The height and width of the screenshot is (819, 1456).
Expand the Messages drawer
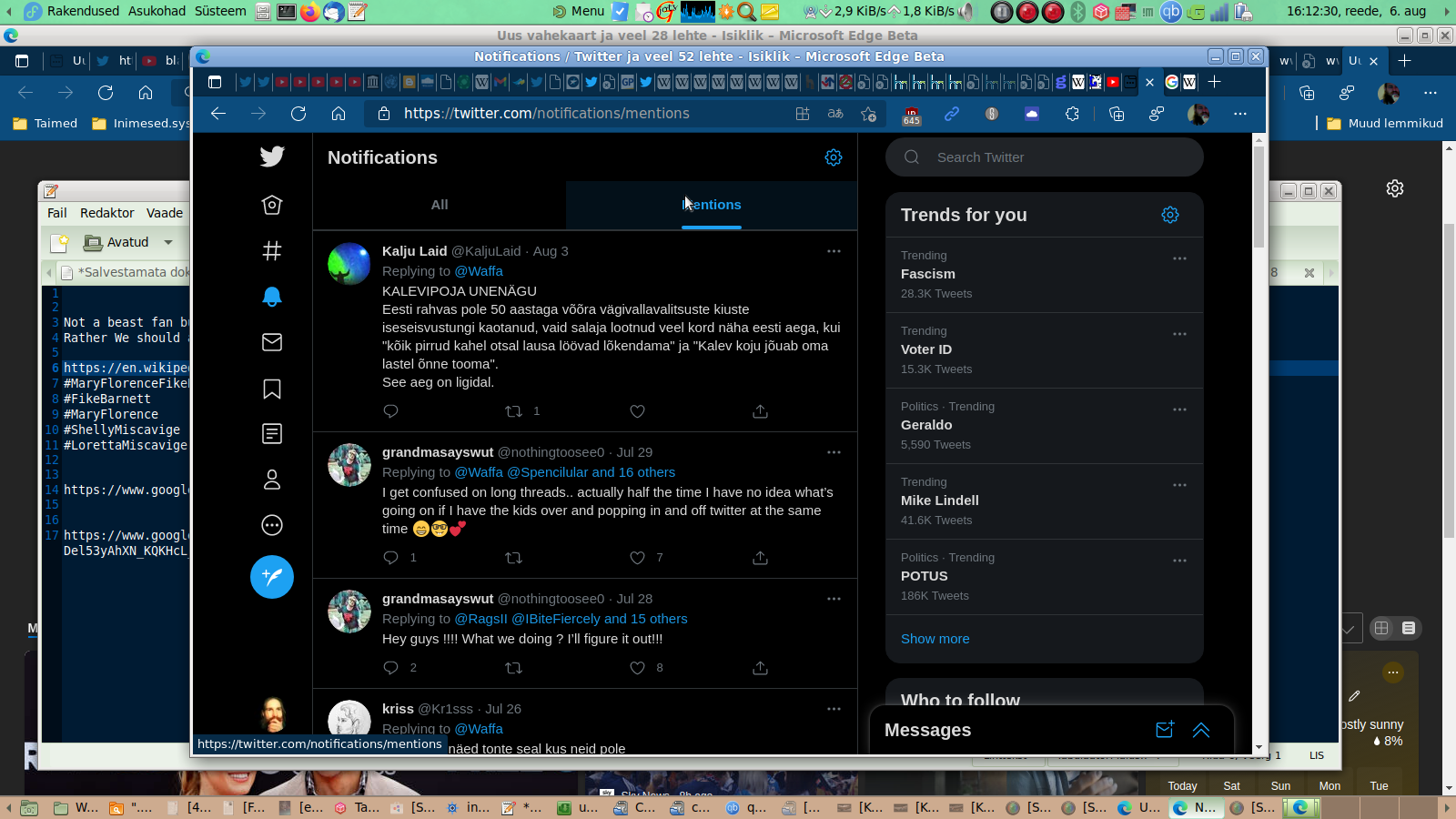(x=1201, y=730)
